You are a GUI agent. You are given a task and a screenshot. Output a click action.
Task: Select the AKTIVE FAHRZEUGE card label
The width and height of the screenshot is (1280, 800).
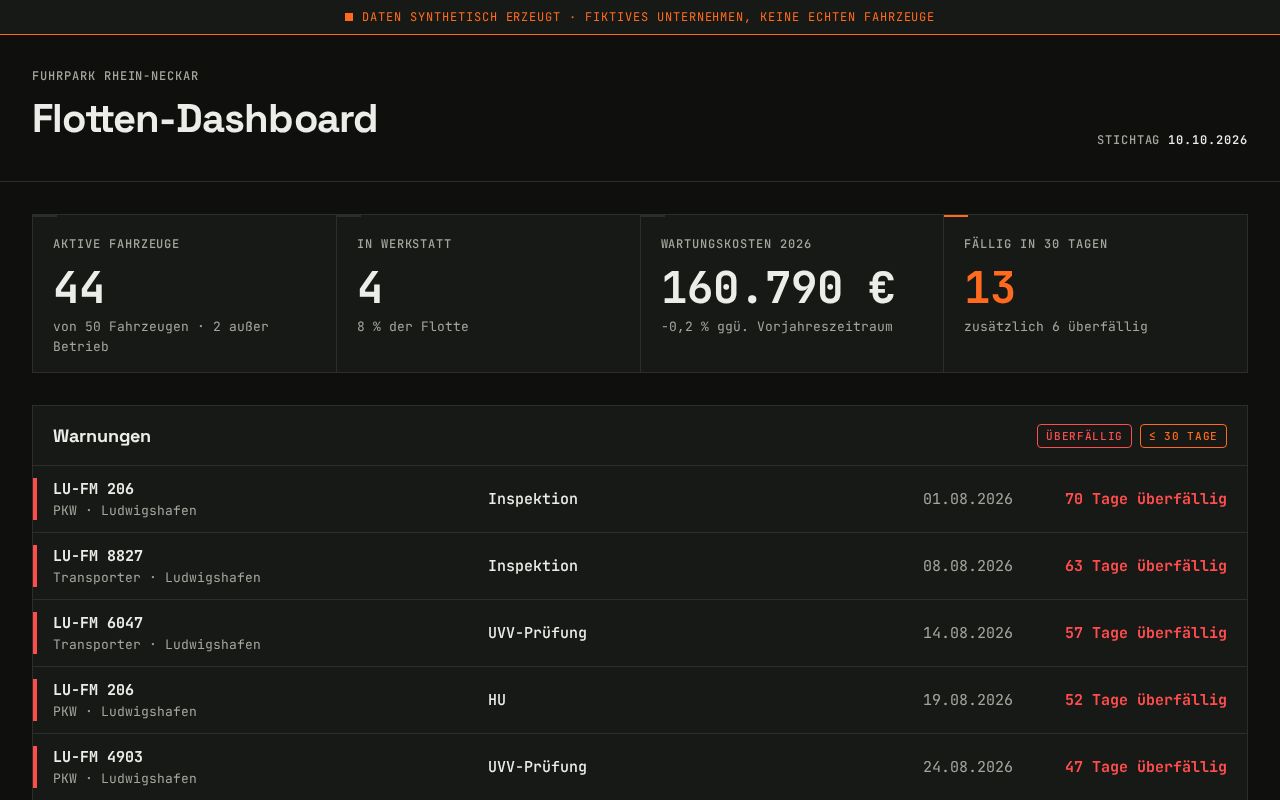tap(116, 244)
